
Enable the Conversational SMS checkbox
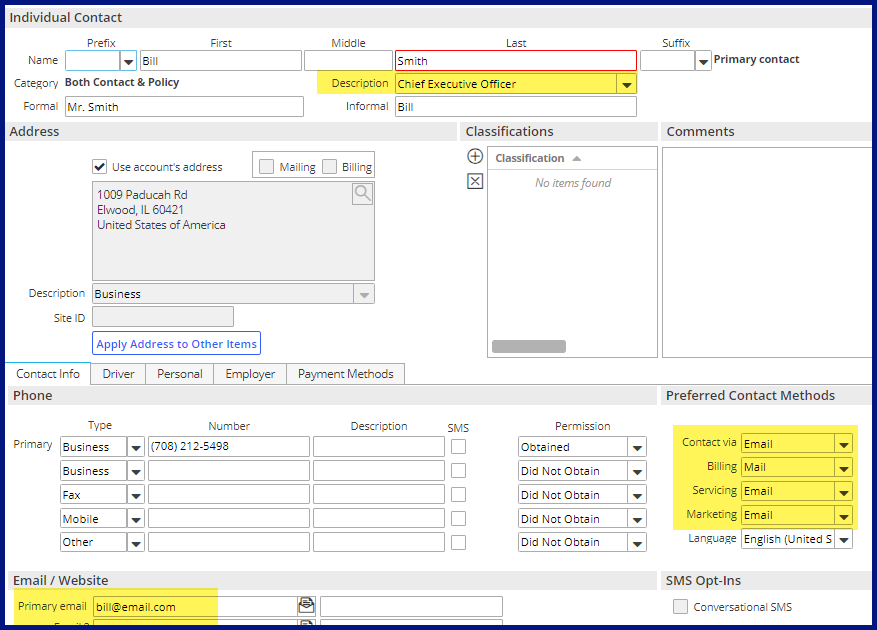coord(680,607)
